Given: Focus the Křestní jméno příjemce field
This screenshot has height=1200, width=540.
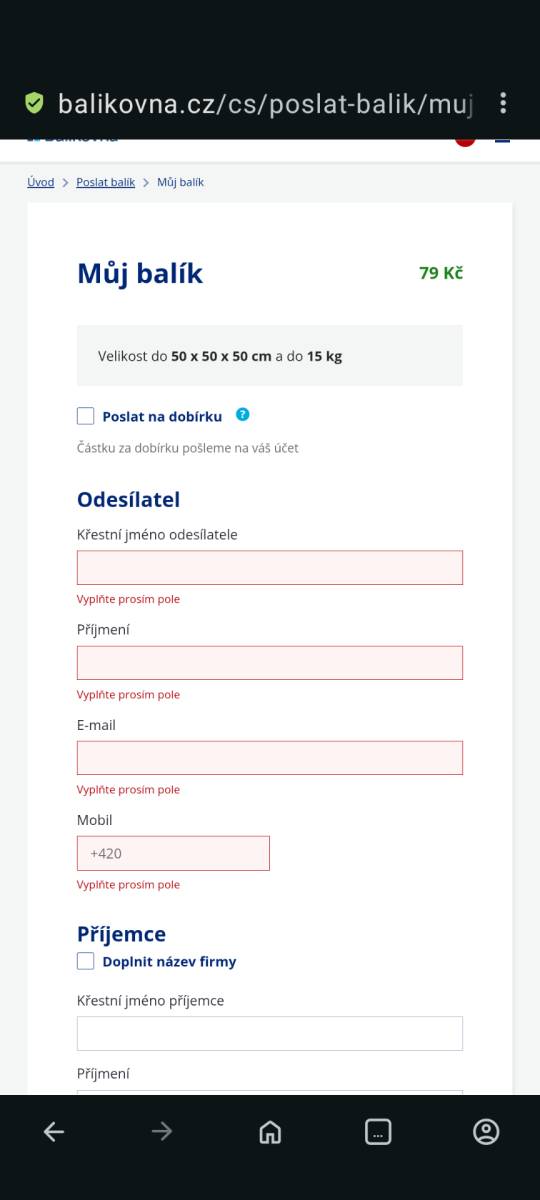Looking at the screenshot, I should pyautogui.click(x=270, y=1033).
